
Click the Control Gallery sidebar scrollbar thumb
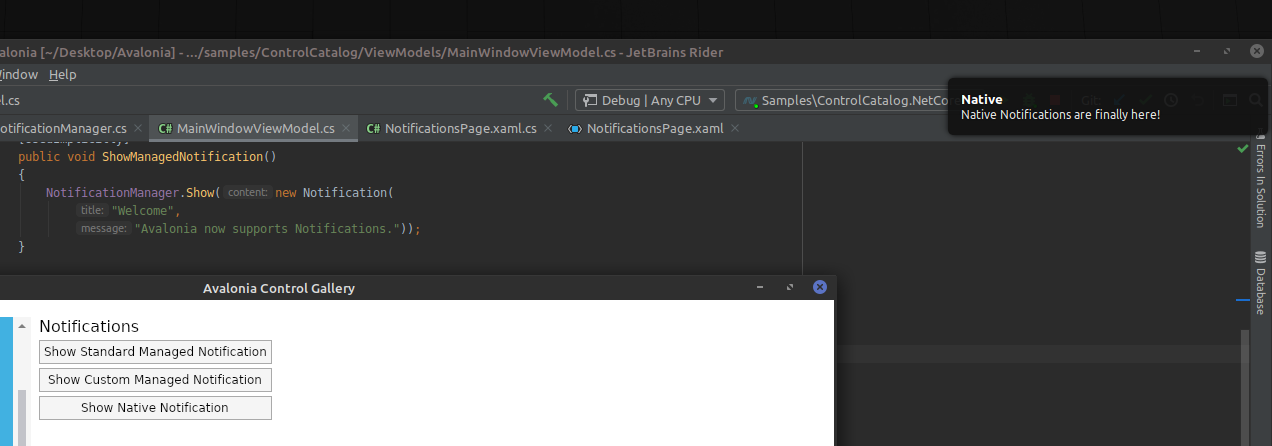coord(21,417)
